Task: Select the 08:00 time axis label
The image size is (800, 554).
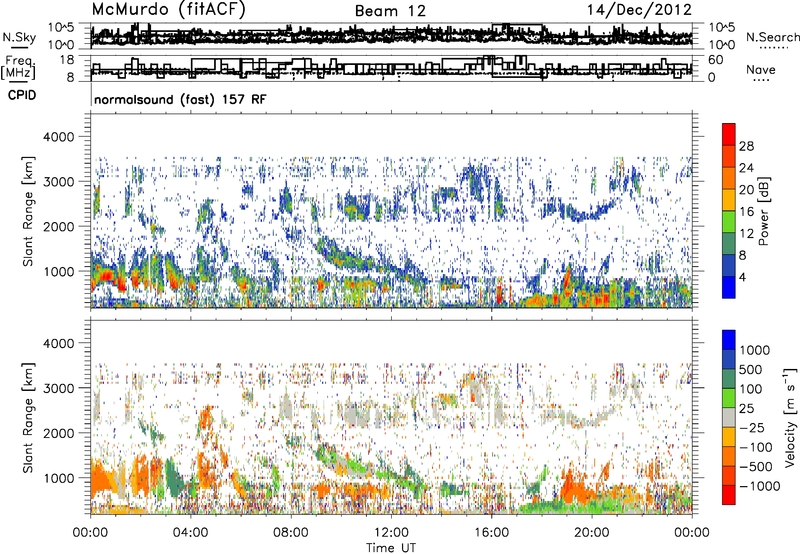Action: 291,533
